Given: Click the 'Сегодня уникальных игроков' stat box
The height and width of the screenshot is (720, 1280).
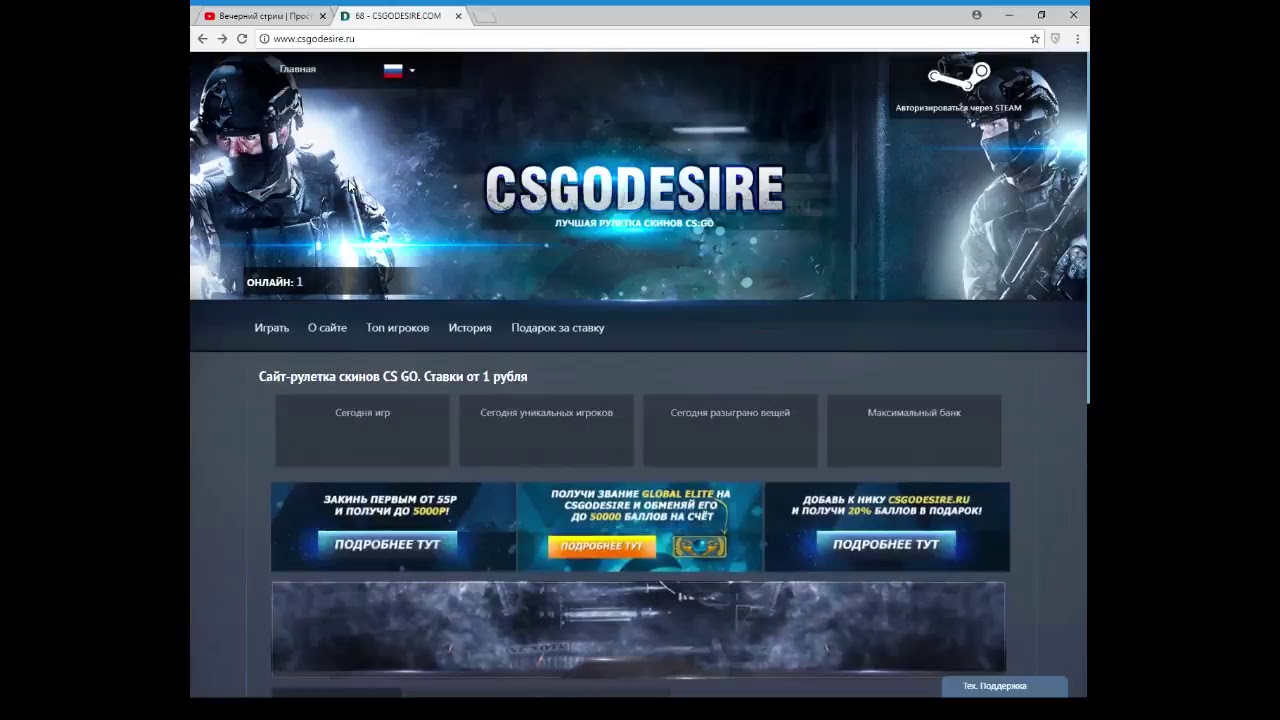Looking at the screenshot, I should (x=546, y=430).
